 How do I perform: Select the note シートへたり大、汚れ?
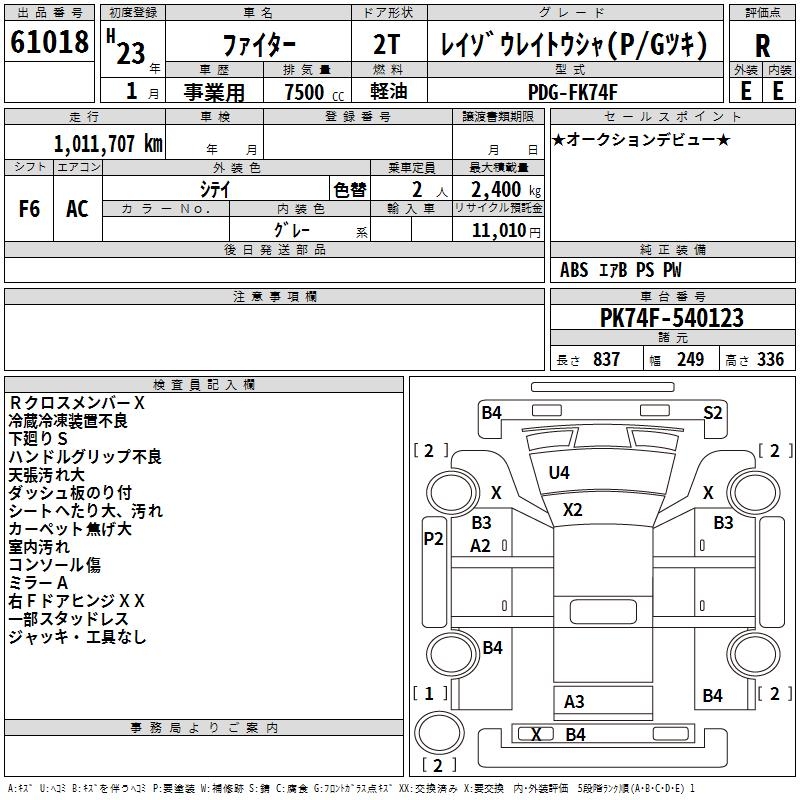[86, 511]
